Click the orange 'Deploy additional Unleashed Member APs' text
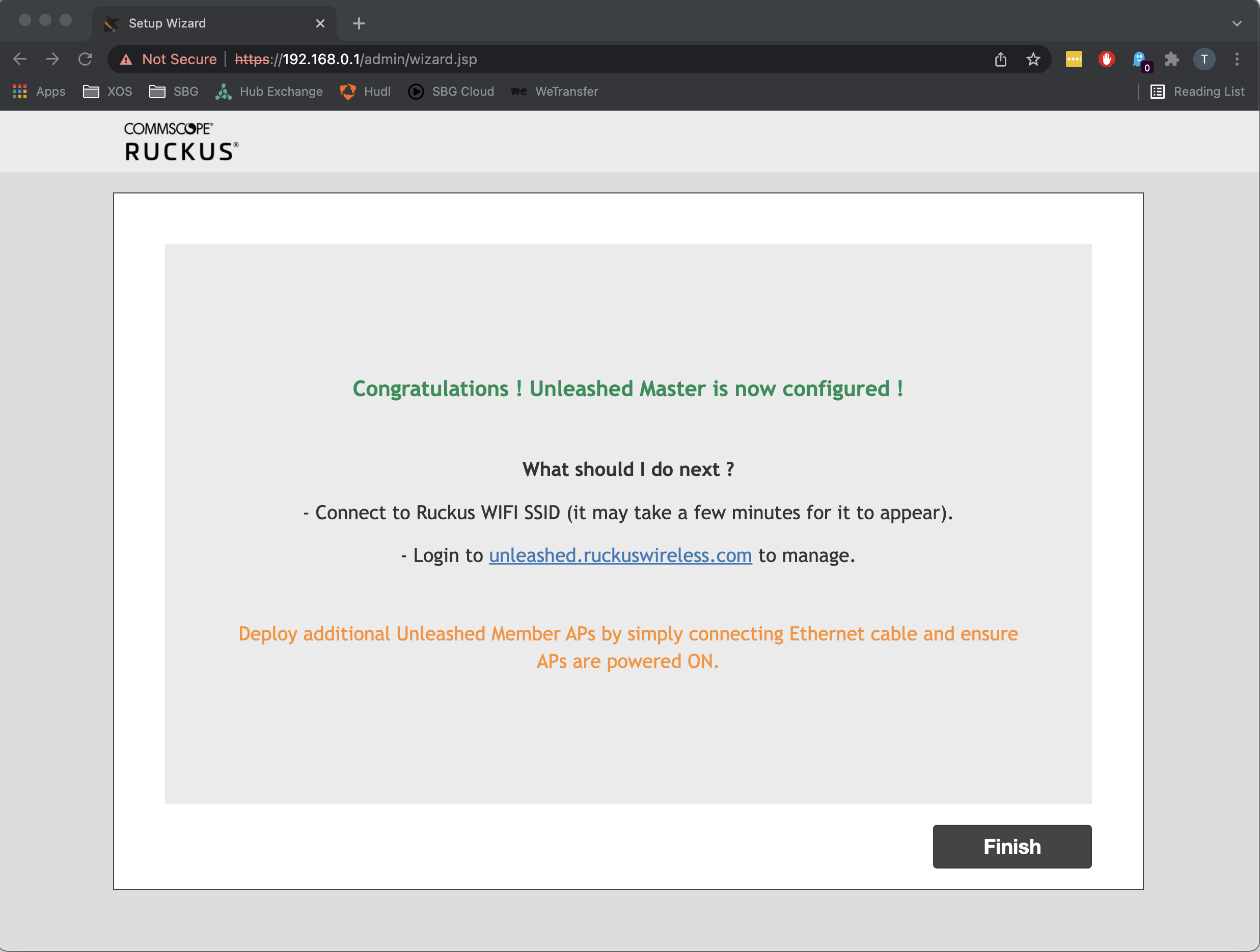 628,648
